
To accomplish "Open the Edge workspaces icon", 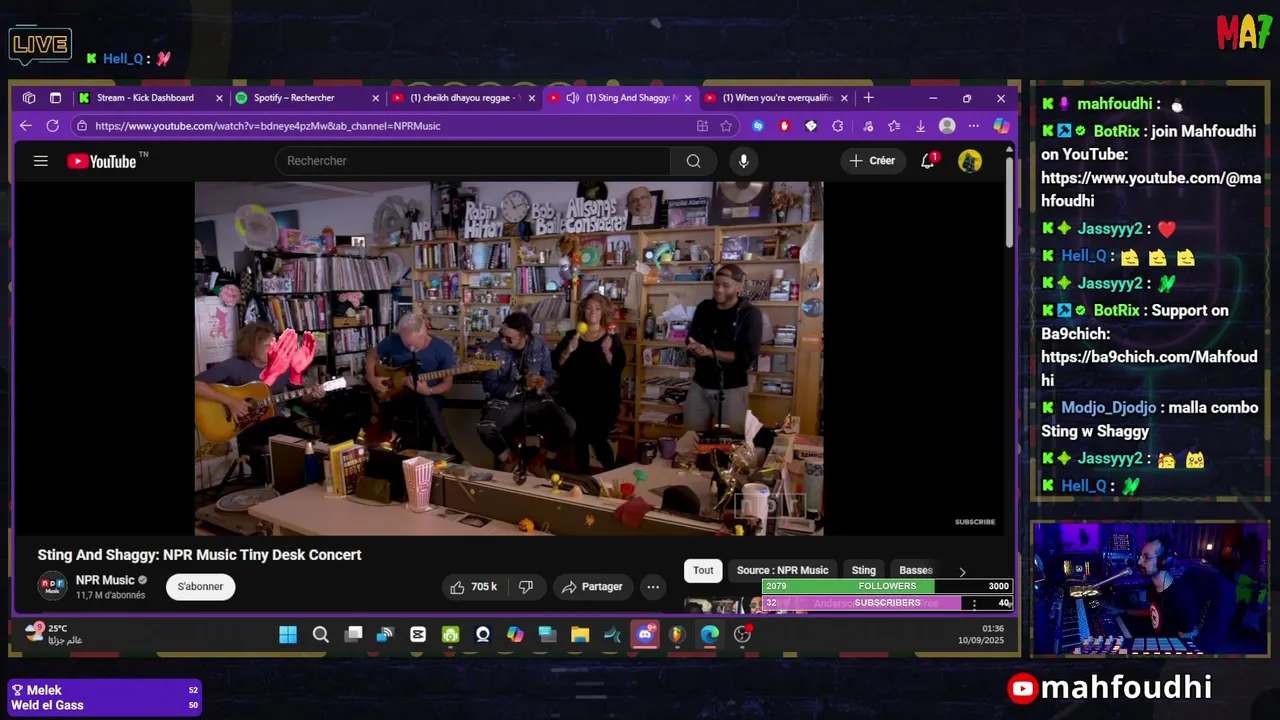I will [x=29, y=98].
